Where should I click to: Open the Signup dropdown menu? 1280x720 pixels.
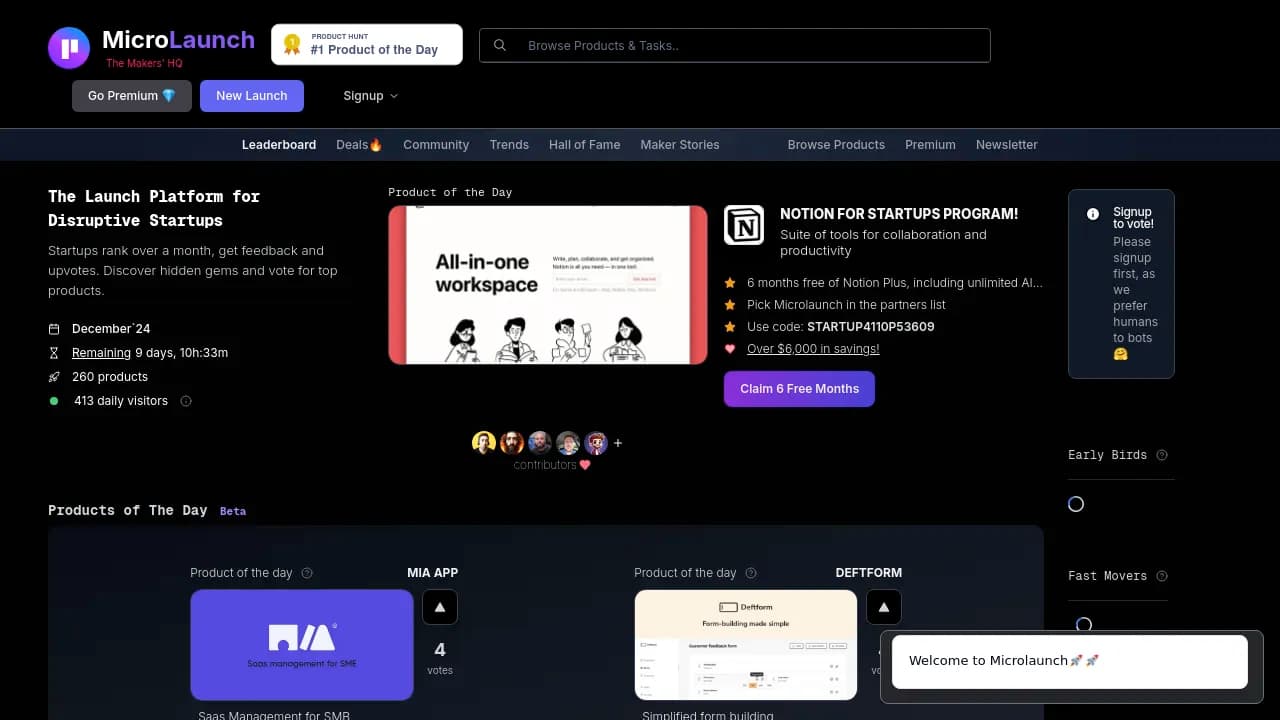coord(371,96)
